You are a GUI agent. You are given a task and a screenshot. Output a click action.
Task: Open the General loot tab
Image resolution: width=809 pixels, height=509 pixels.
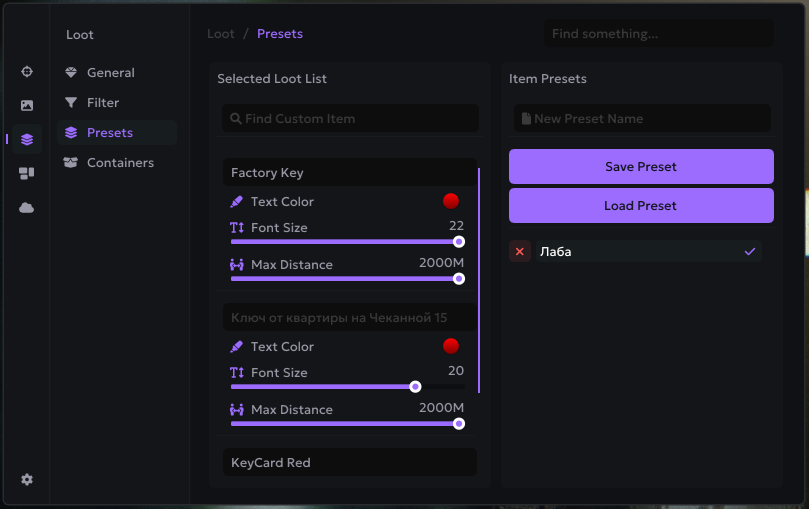point(110,73)
